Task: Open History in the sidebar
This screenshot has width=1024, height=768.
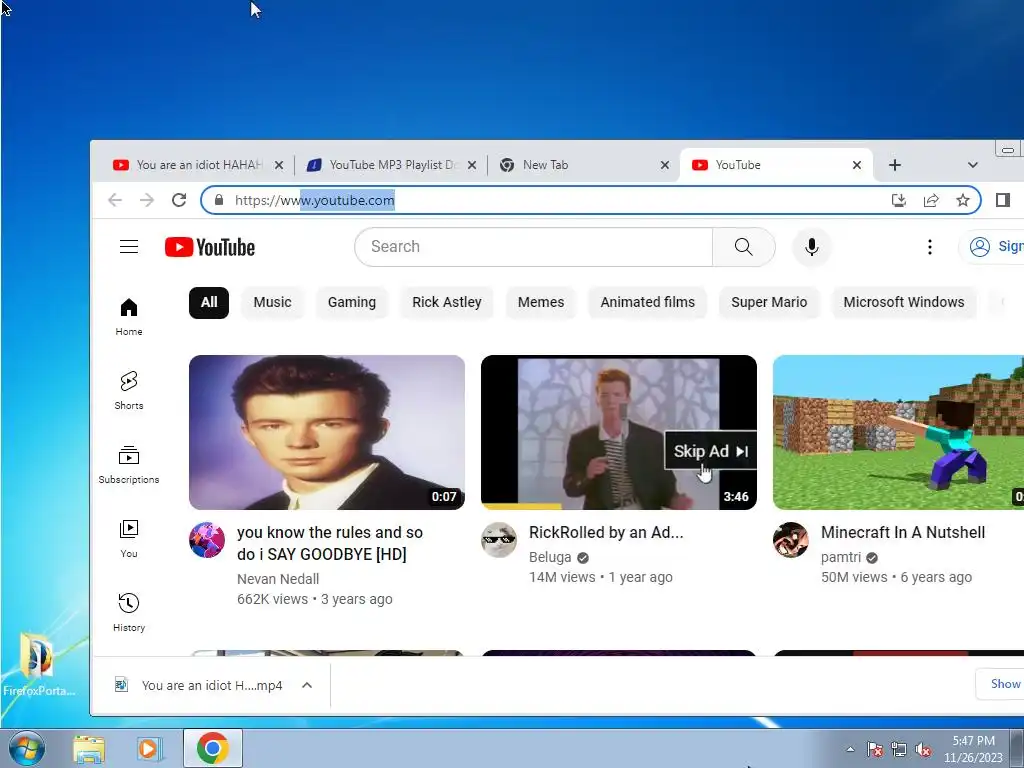Action: [x=129, y=613]
